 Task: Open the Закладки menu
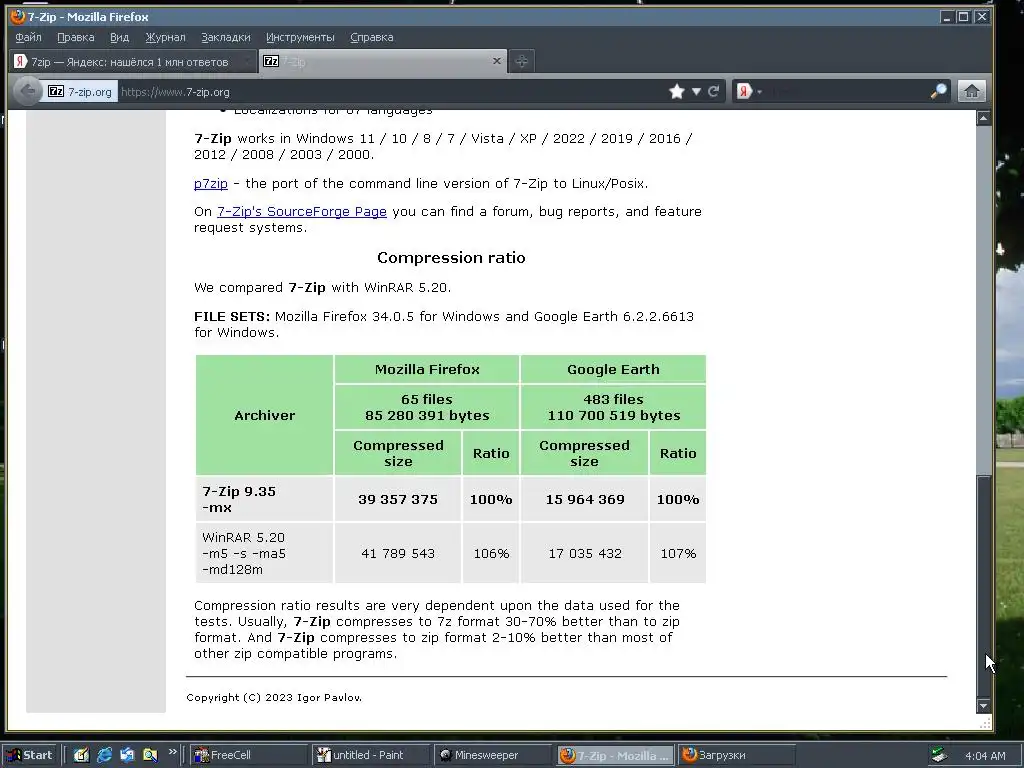coord(226,37)
